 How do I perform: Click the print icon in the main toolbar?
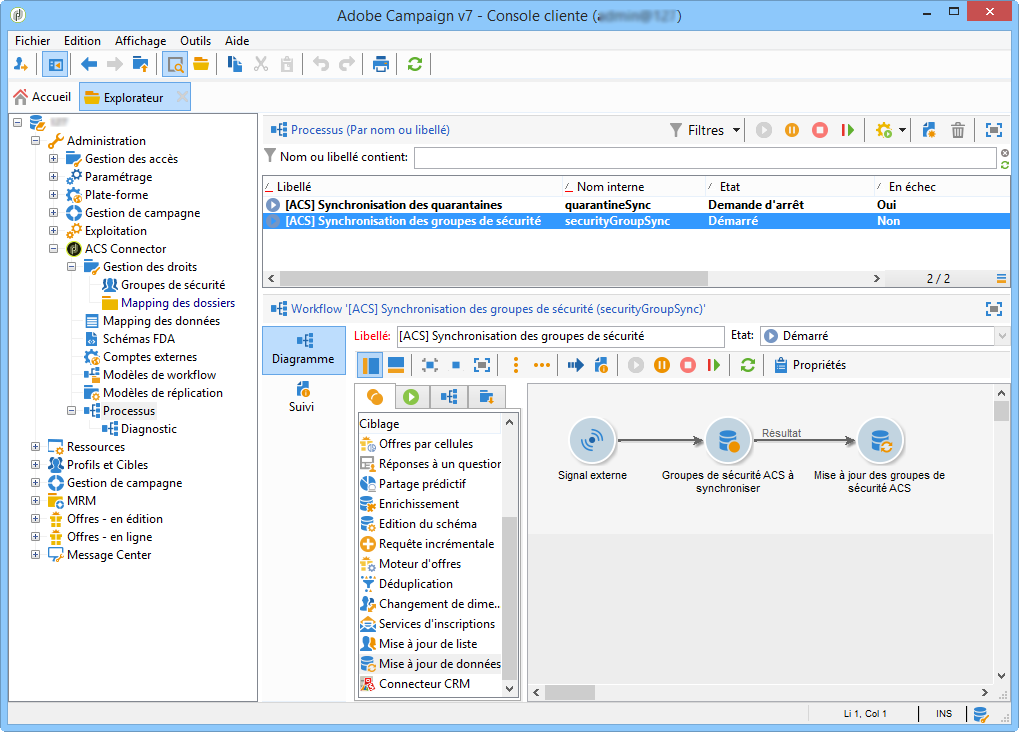[381, 64]
